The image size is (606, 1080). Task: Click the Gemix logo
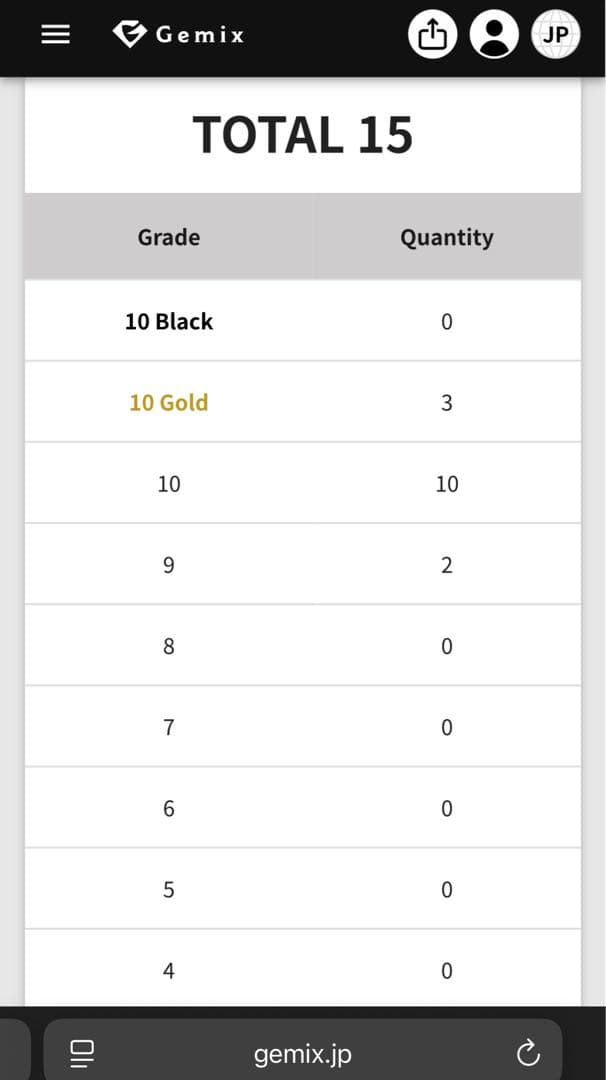click(x=178, y=34)
